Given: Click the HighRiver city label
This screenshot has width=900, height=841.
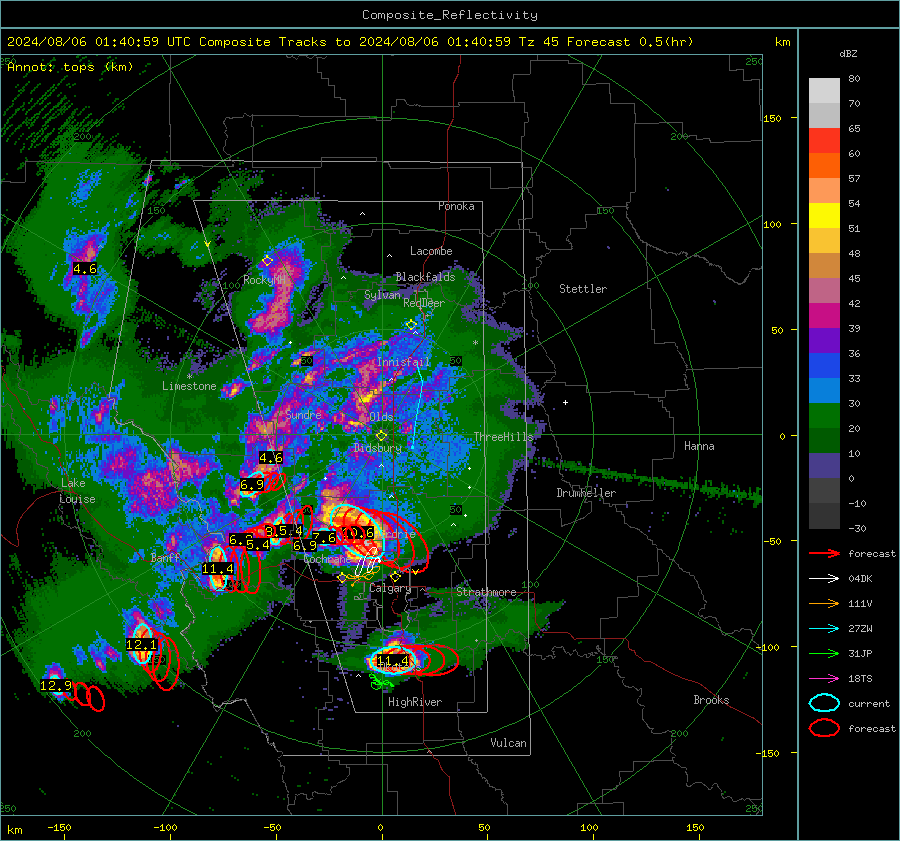Looking at the screenshot, I should [x=415, y=702].
